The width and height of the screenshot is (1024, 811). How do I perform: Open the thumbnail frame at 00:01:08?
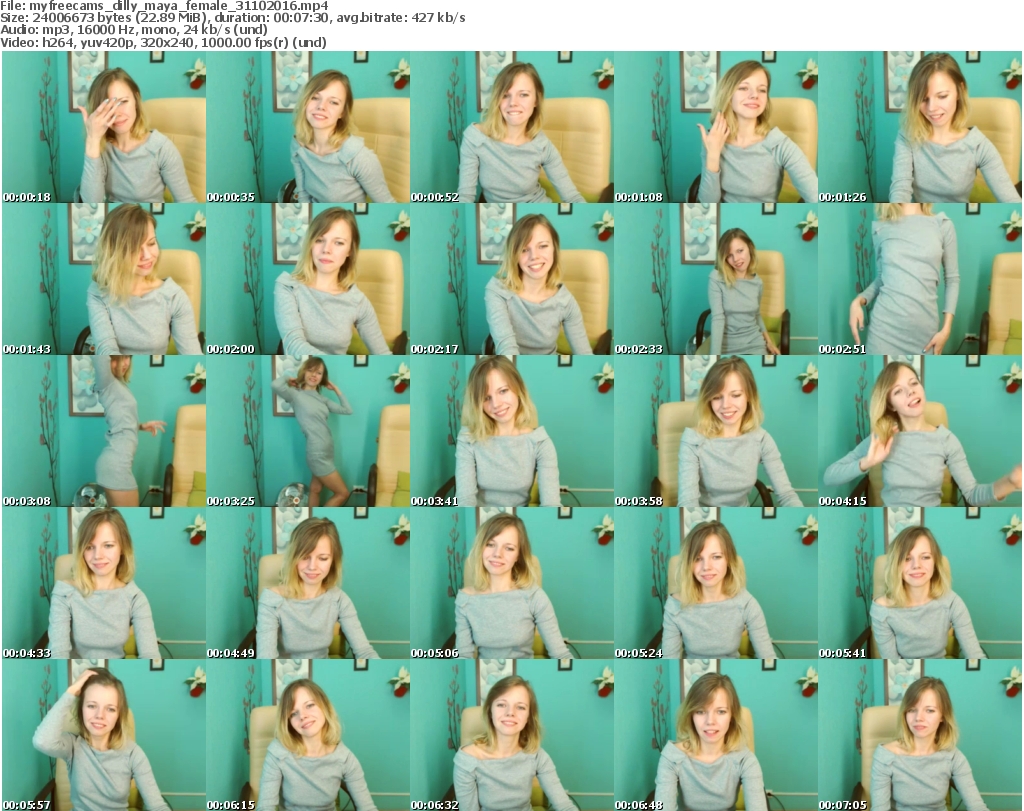[x=716, y=127]
